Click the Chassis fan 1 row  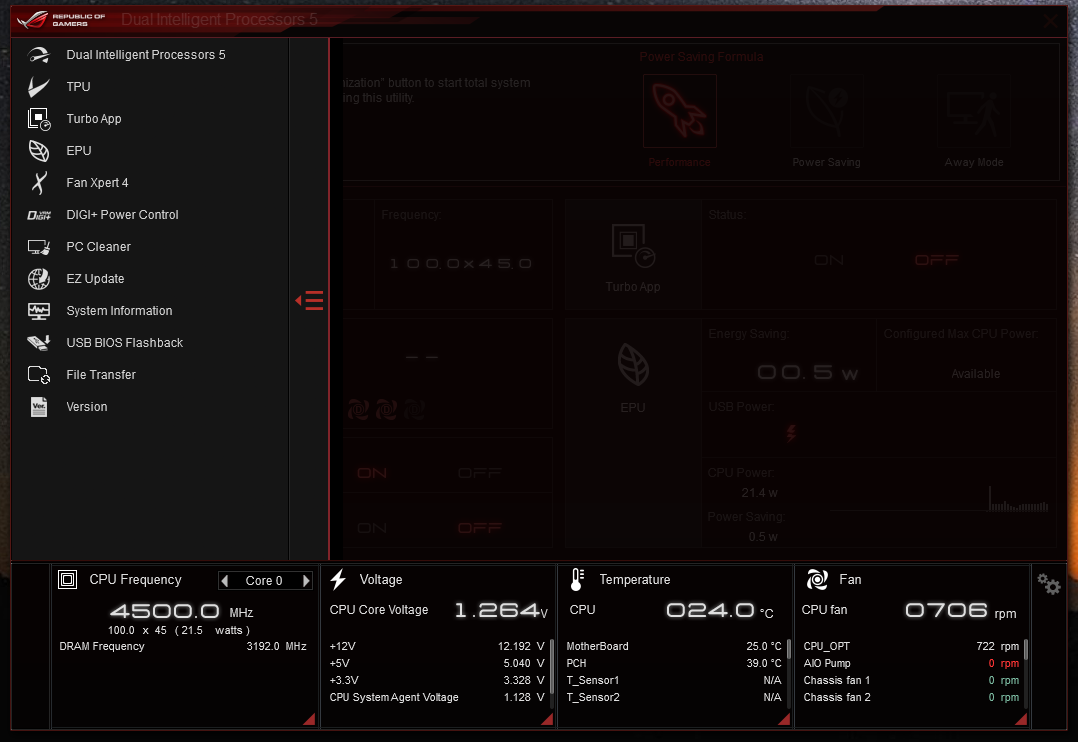point(911,681)
